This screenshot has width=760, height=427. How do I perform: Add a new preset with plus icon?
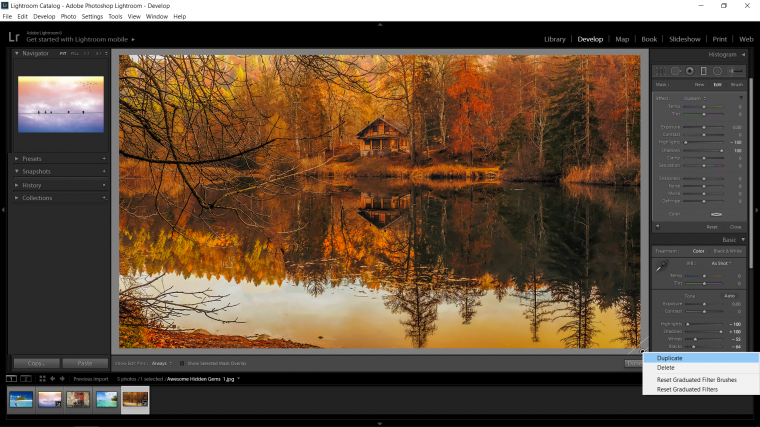(104, 158)
